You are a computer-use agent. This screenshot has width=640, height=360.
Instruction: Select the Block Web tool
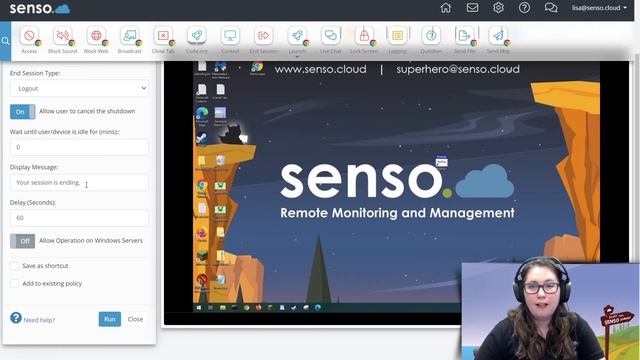96,40
